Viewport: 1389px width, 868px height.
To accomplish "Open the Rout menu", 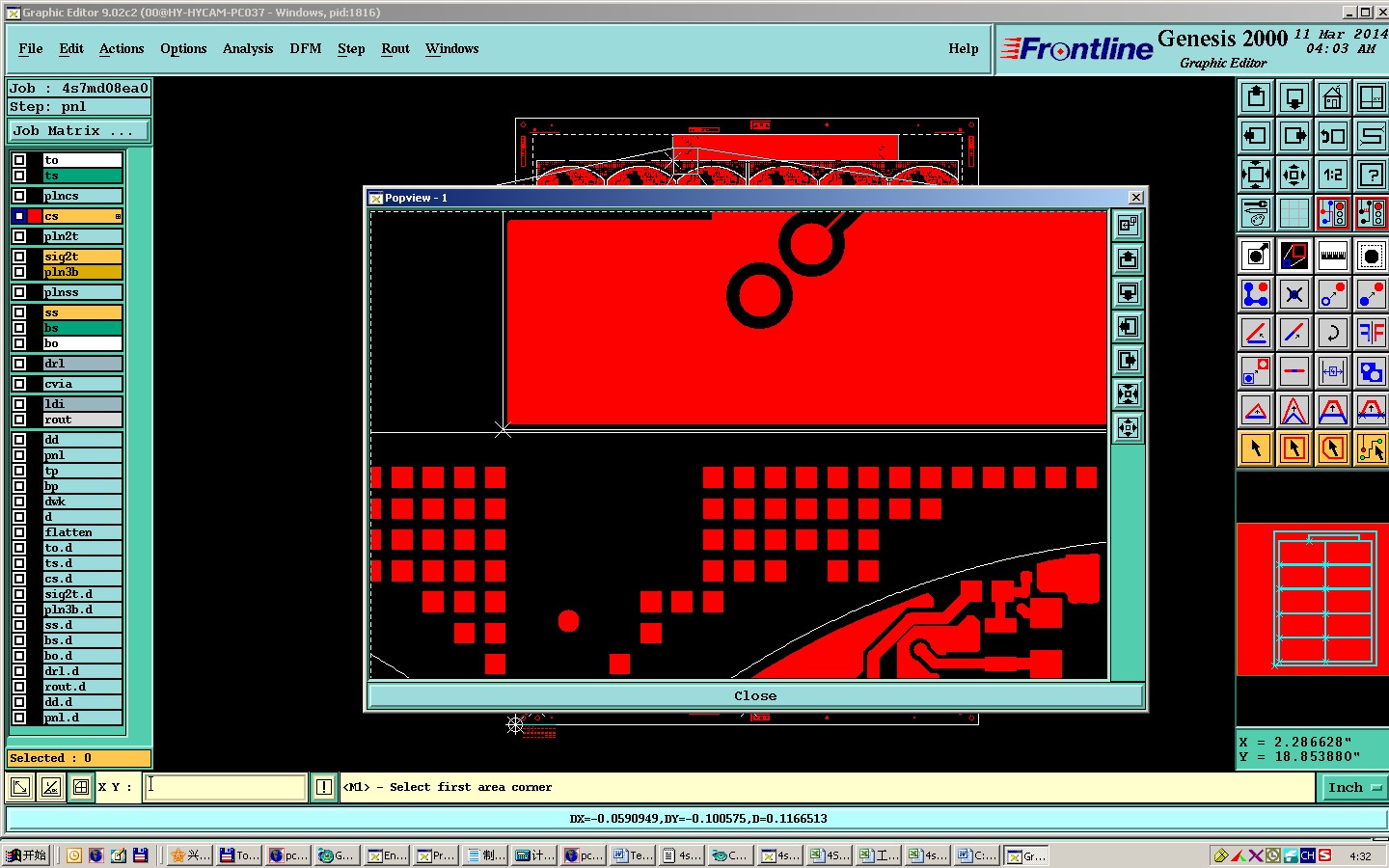I will click(395, 48).
